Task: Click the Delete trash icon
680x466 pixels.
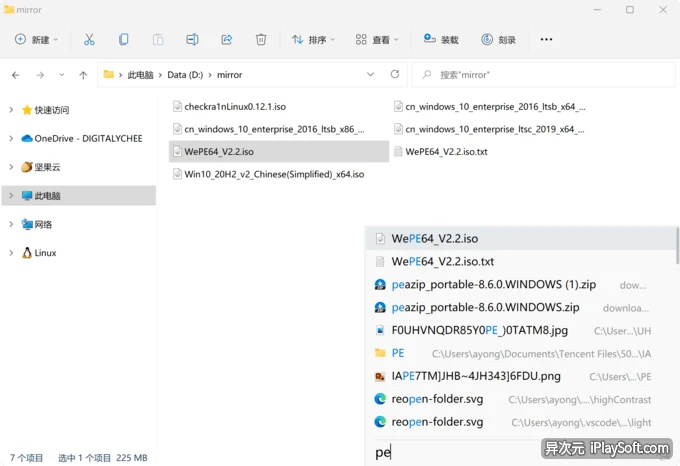Action: 261,39
